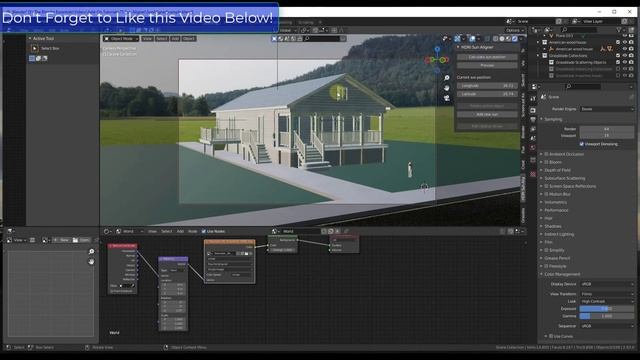Click the image editor zoom magnifier icon
This screenshot has height=360, width=640.
pos(91,251)
